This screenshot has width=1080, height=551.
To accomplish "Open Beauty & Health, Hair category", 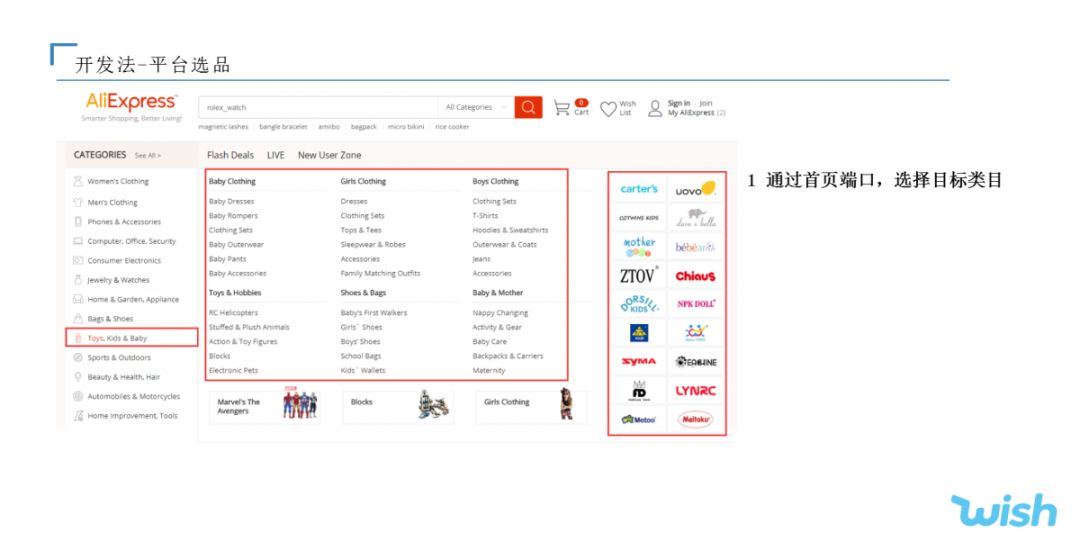I will click(x=123, y=377).
